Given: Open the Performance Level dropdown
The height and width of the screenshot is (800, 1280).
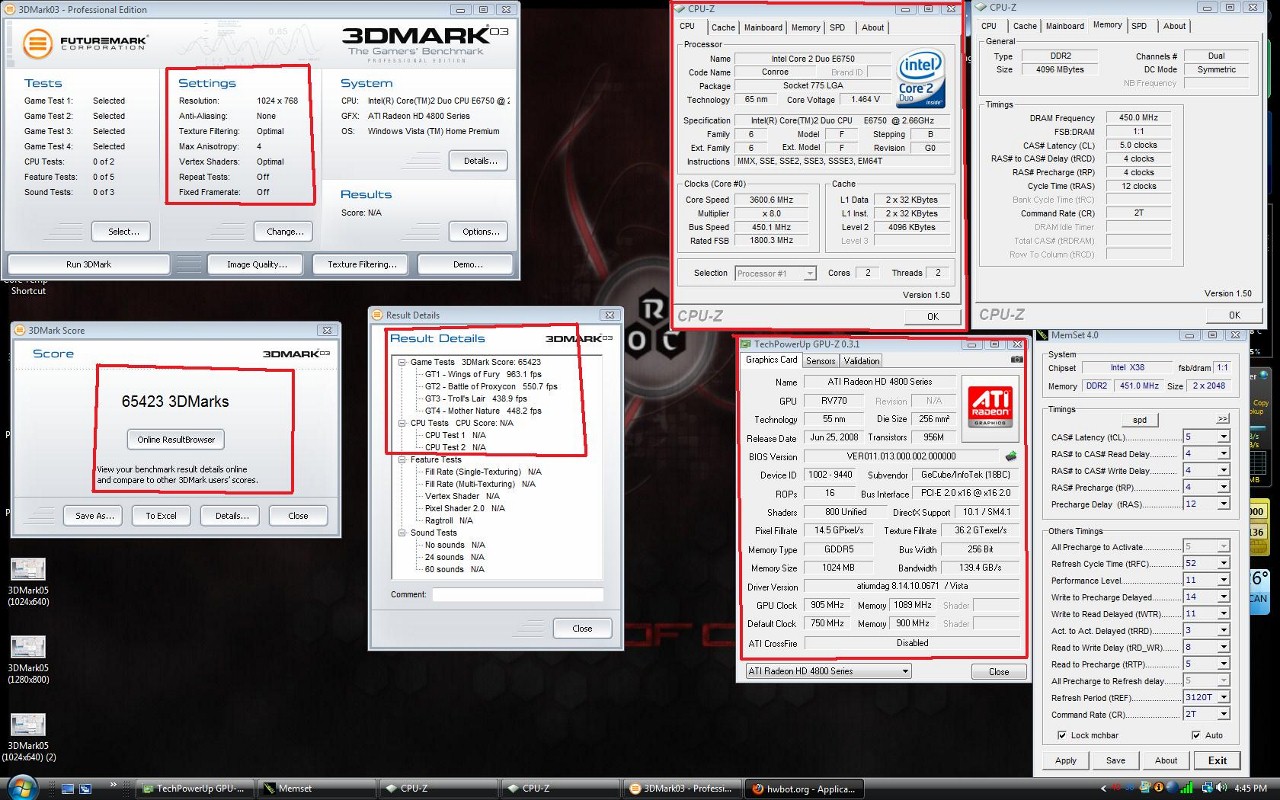Looking at the screenshot, I should click(1222, 580).
